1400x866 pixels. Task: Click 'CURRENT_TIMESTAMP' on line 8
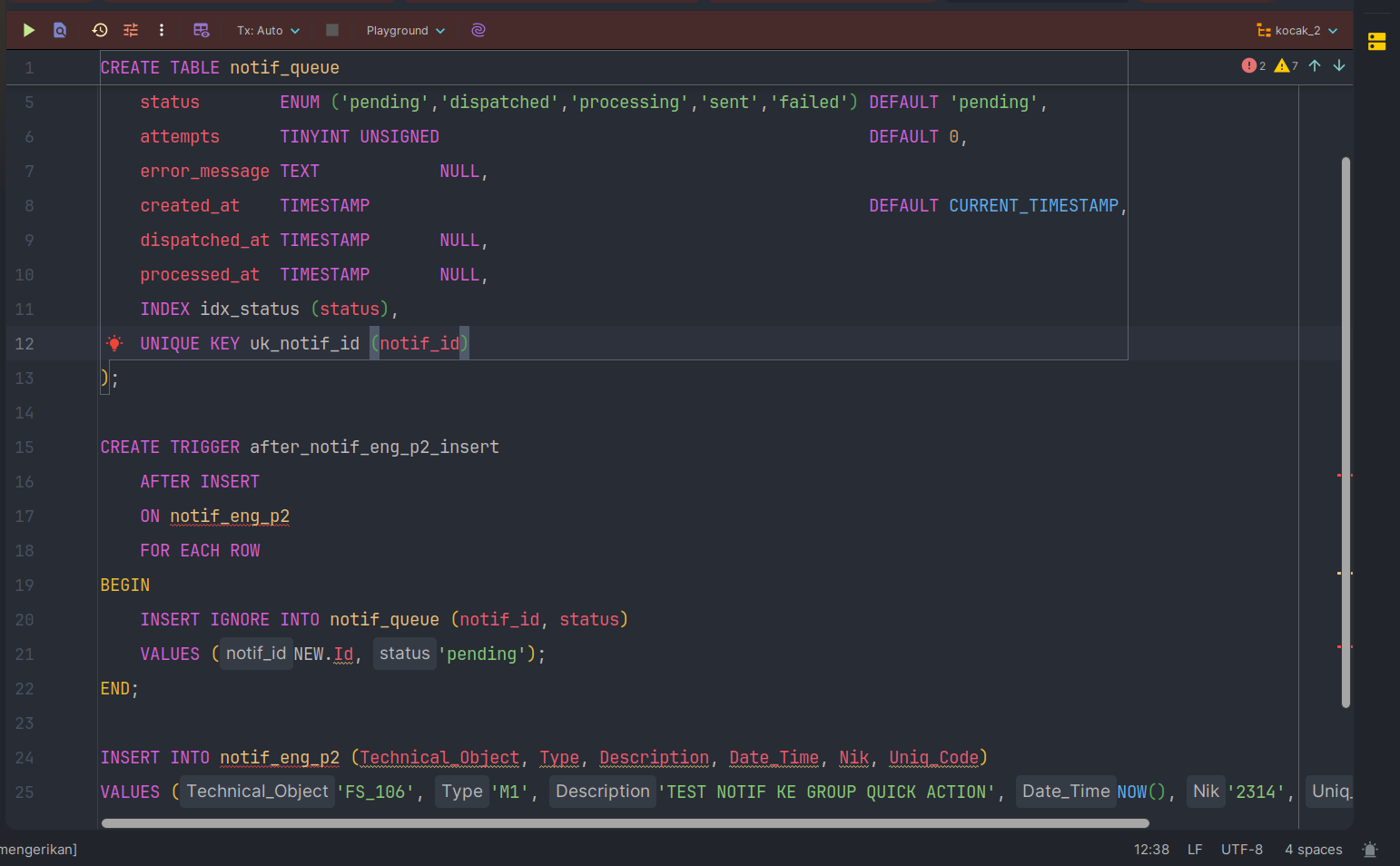(1034, 206)
